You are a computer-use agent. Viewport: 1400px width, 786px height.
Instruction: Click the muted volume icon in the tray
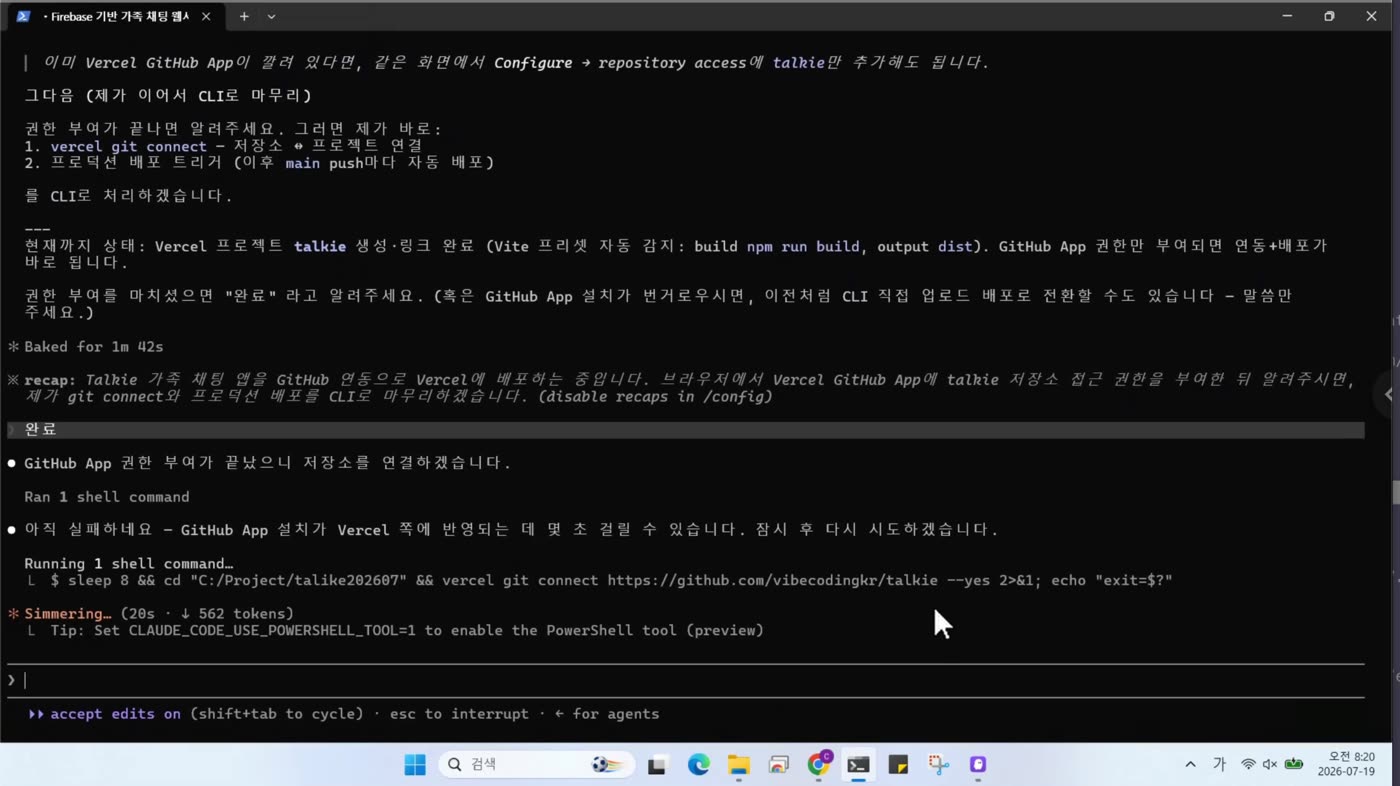click(1270, 765)
